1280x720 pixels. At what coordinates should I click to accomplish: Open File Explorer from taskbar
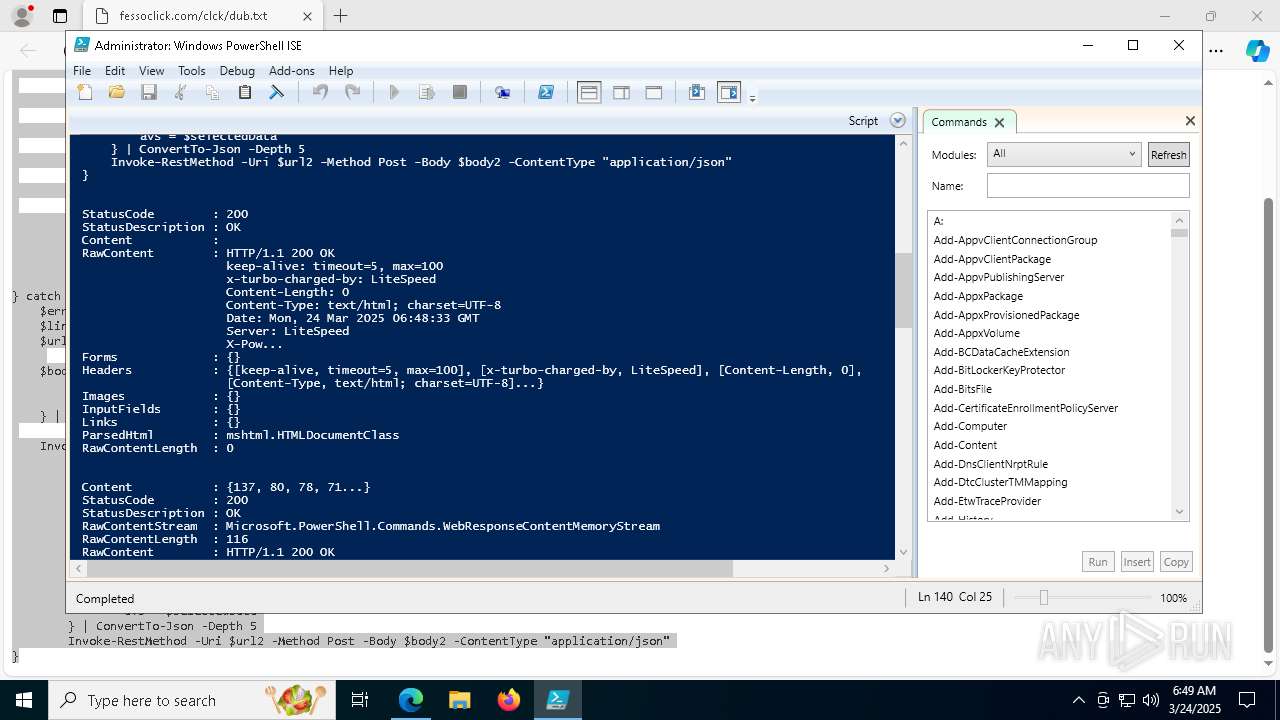tap(459, 700)
